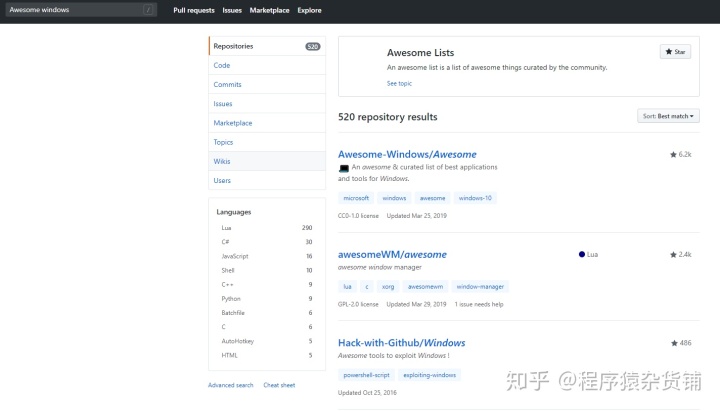Filter results by C++ language

coord(267,285)
